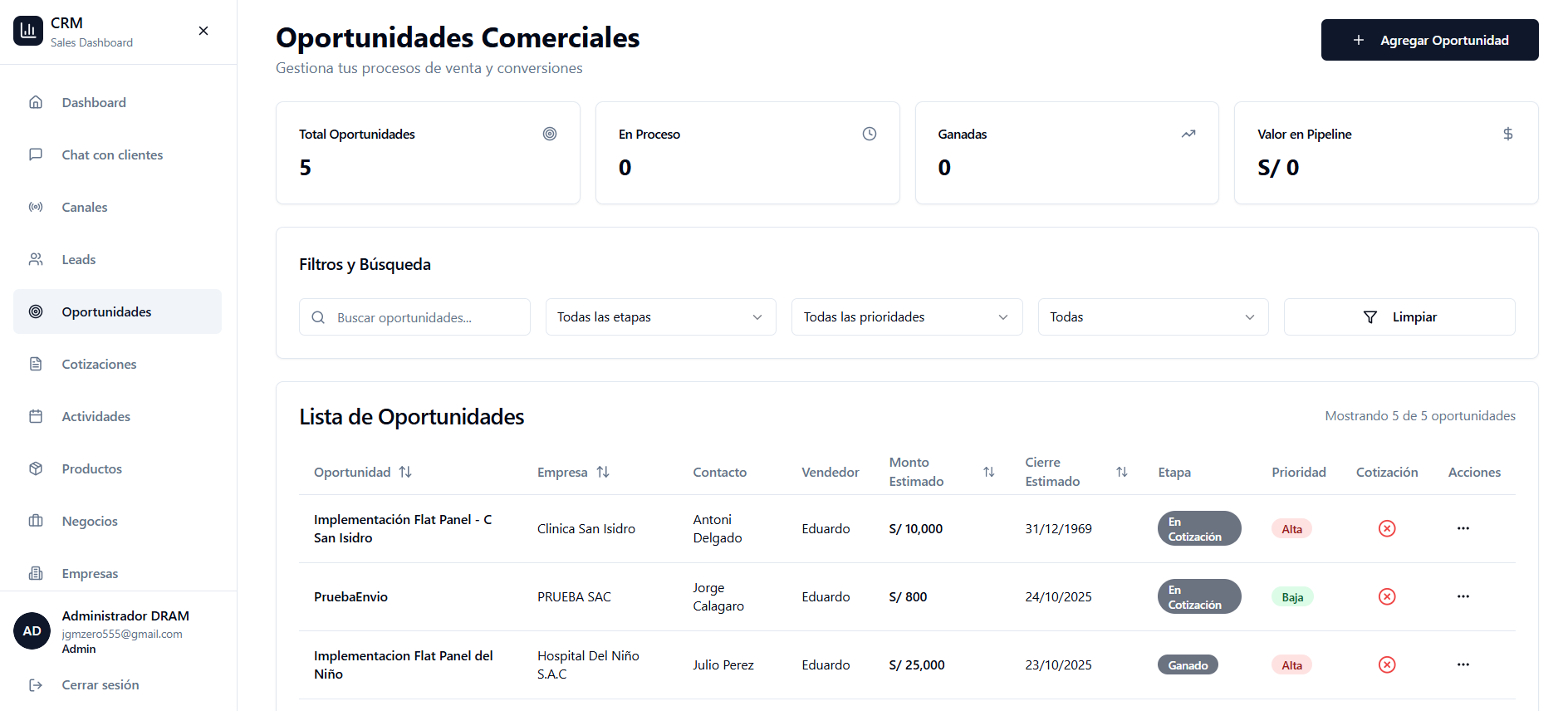Click Cerrar sesión to log out
Viewport: 1568px width, 711px height.
pyautogui.click(x=100, y=684)
